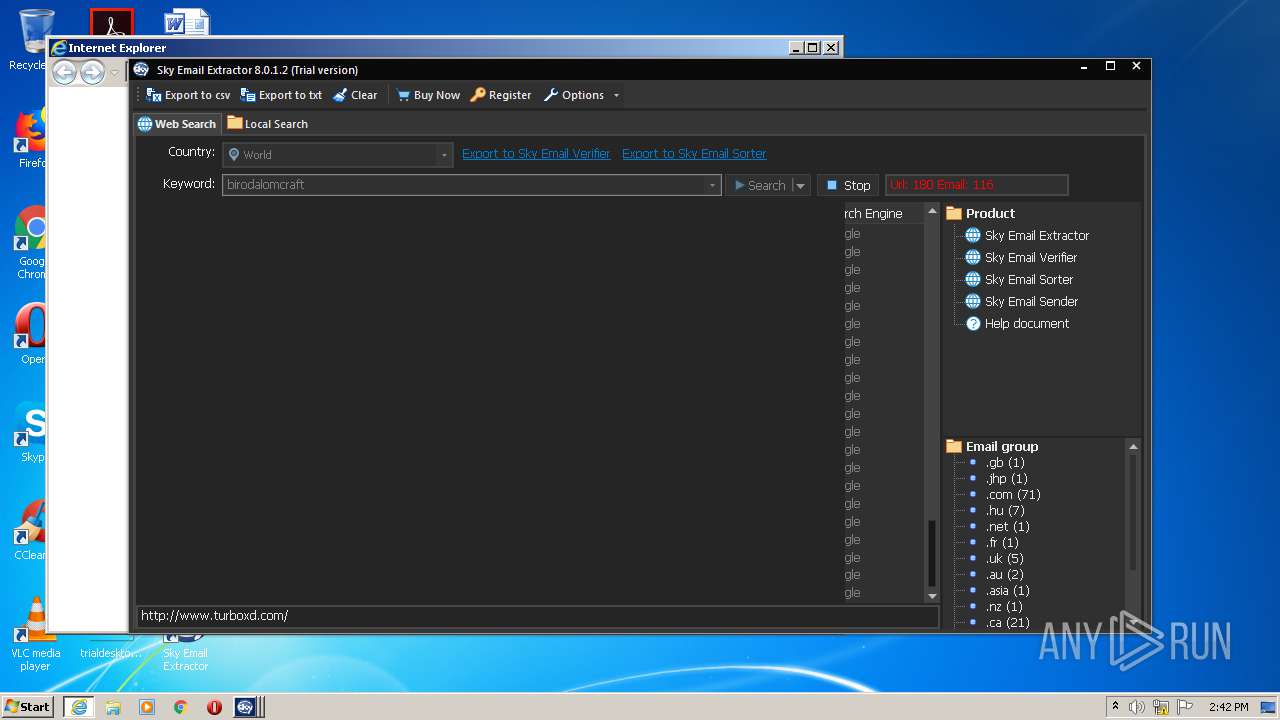Click the Clear broom icon
Screen dimensions: 1280x720
tap(340, 95)
